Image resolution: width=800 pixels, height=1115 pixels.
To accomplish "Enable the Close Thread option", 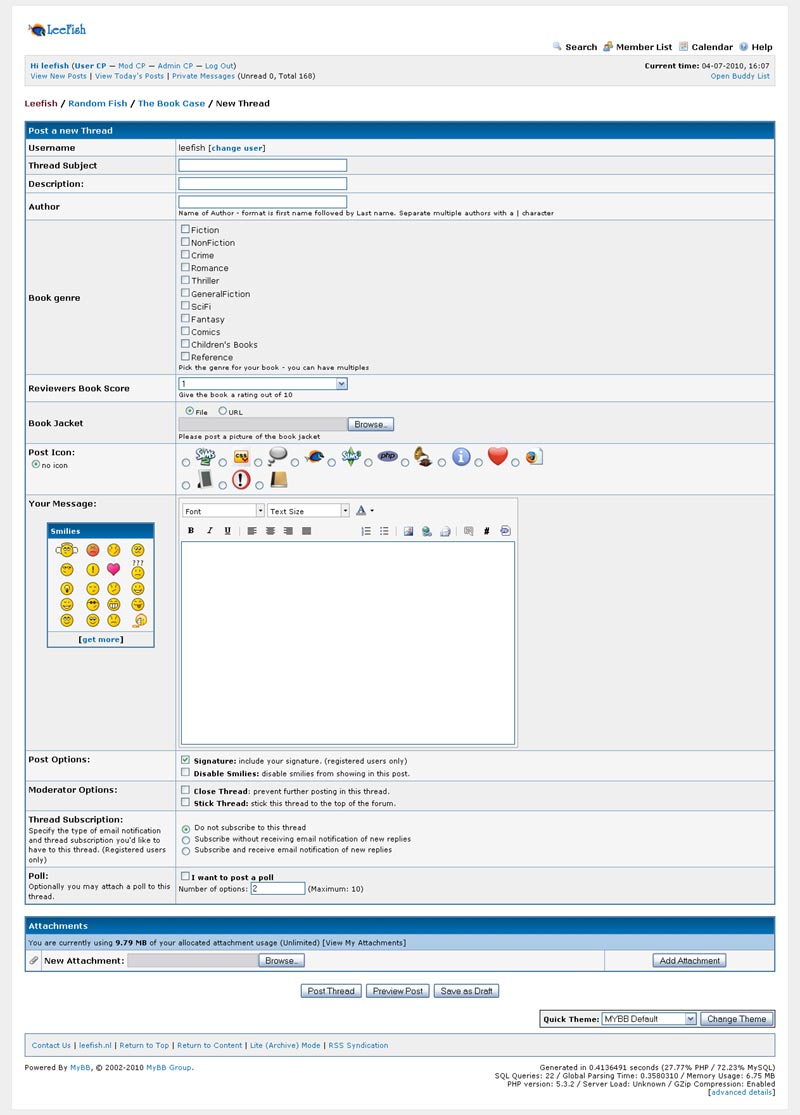I will 185,790.
